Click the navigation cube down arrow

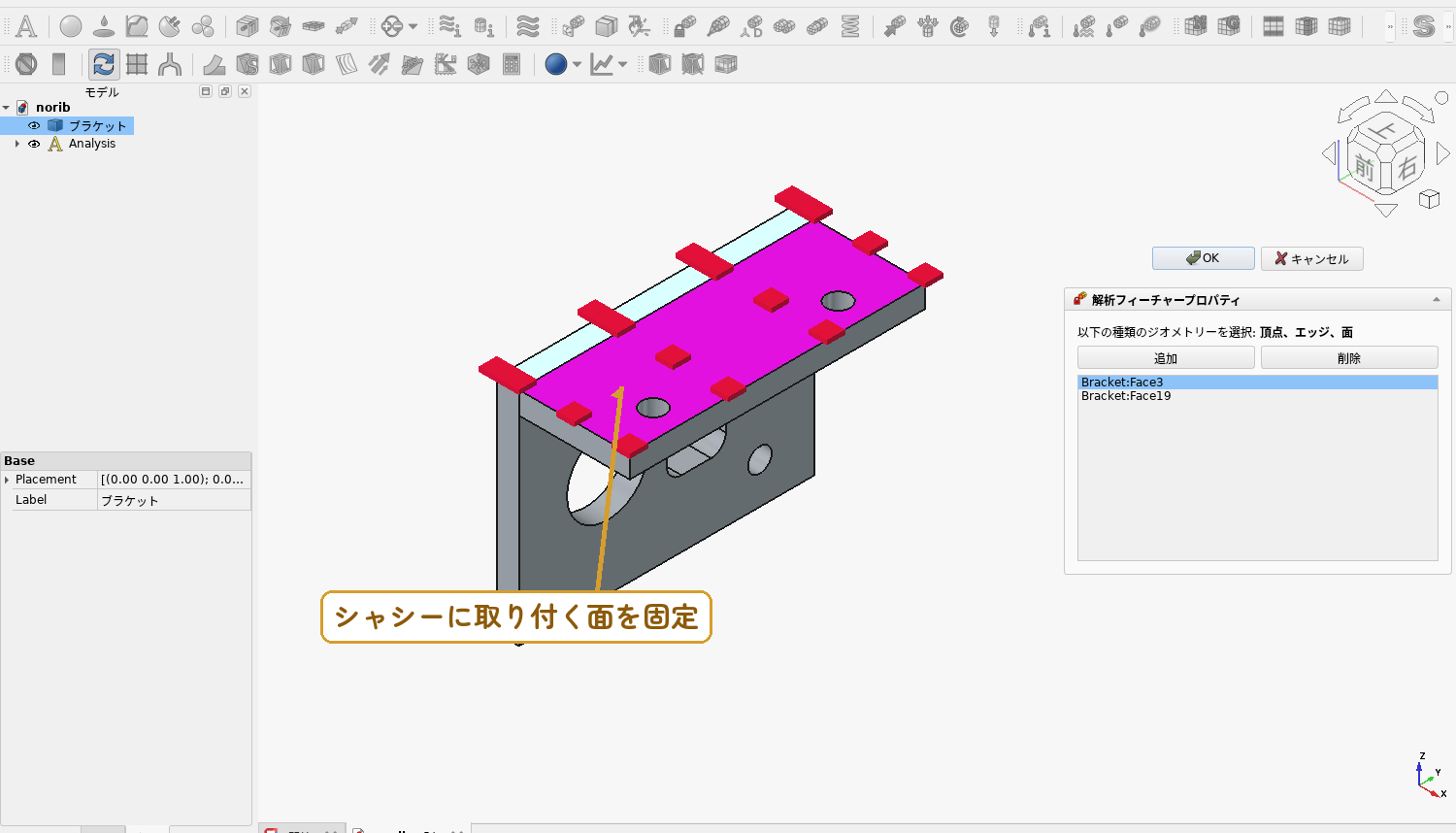pyautogui.click(x=1386, y=210)
